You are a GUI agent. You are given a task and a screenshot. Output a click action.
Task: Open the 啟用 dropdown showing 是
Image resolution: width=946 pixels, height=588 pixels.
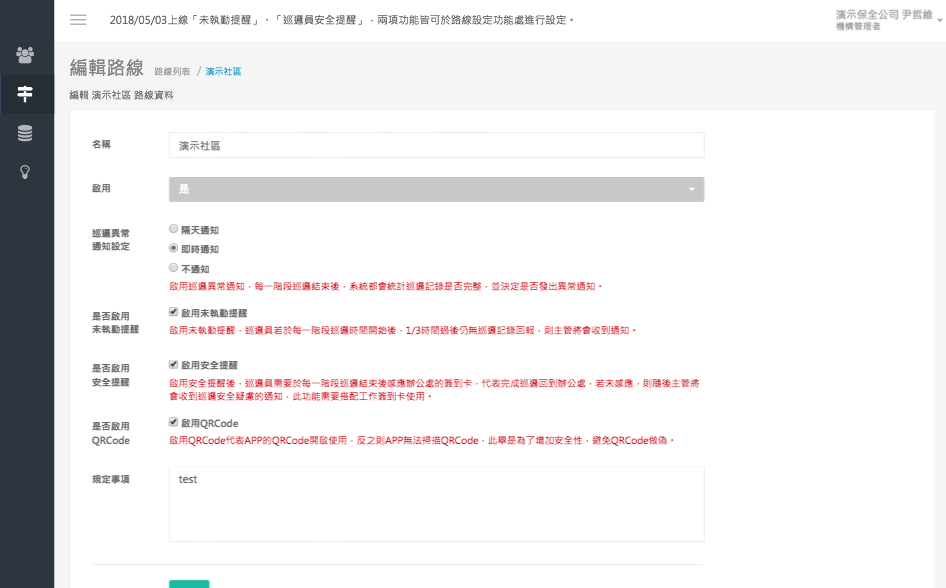436,189
